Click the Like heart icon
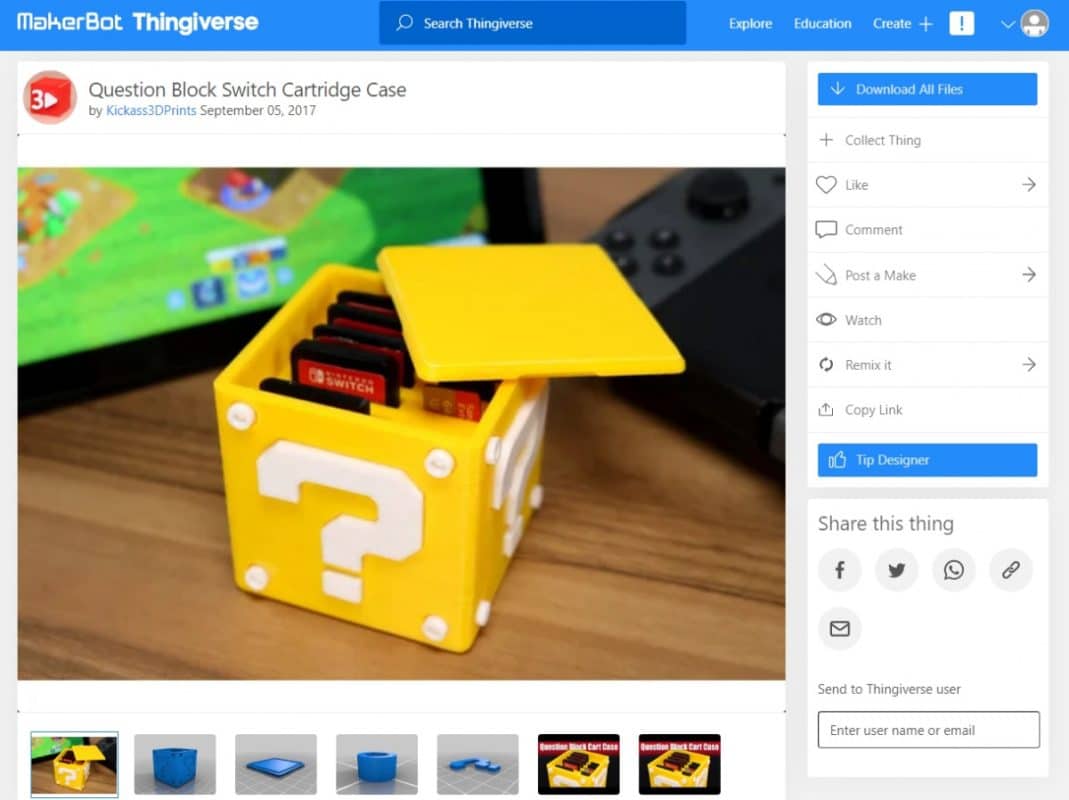 coord(826,185)
